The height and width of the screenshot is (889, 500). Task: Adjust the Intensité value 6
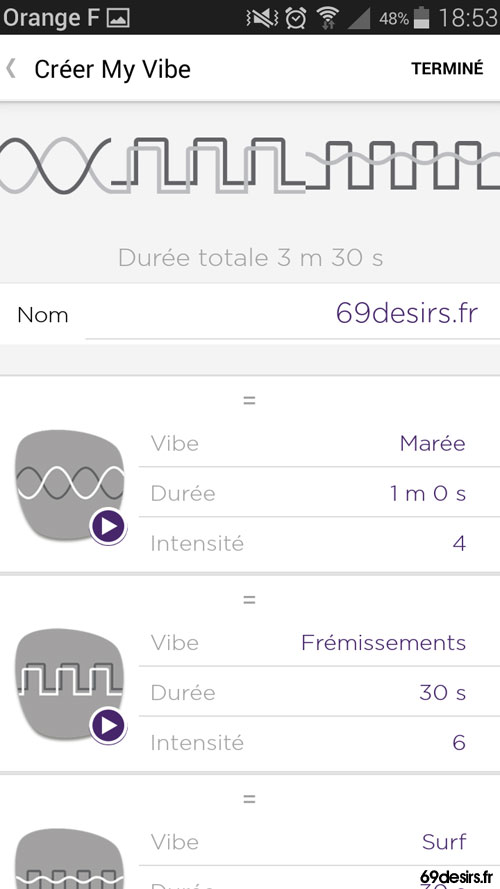point(319,742)
